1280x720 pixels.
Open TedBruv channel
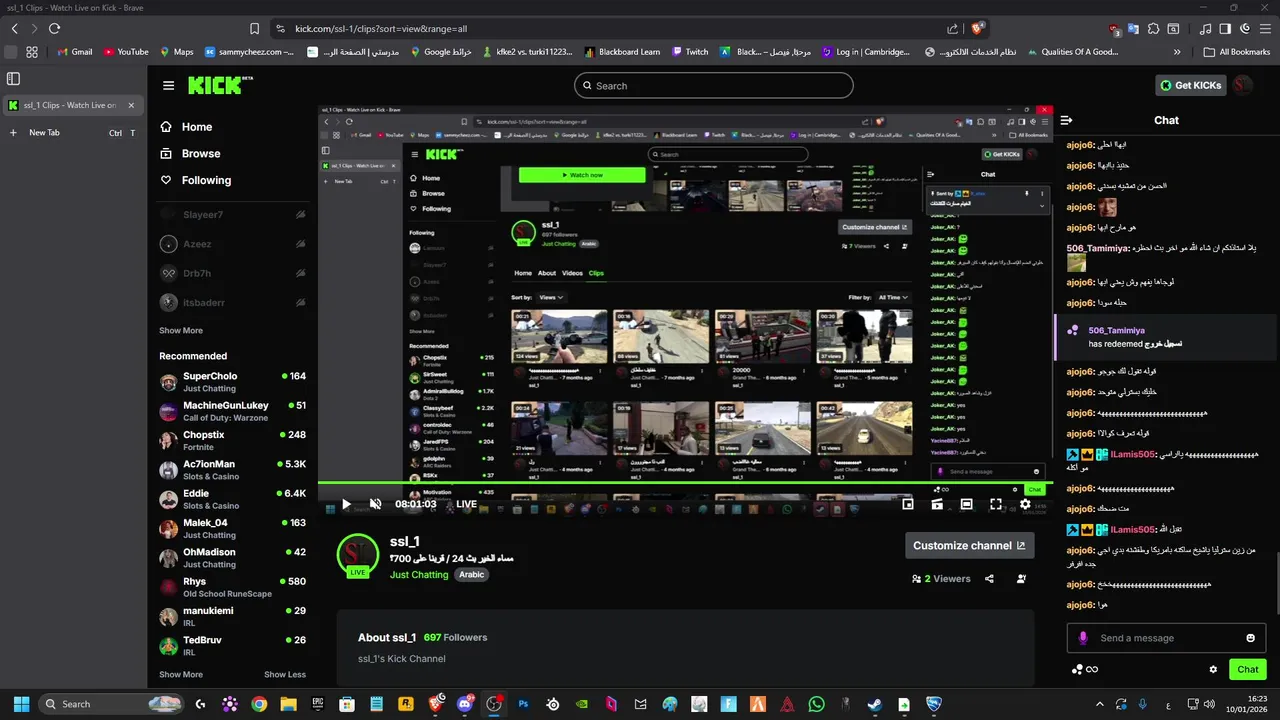point(232,646)
